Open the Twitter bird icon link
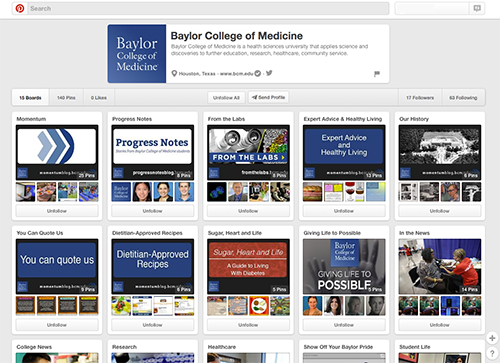The height and width of the screenshot is (363, 500). (269, 73)
